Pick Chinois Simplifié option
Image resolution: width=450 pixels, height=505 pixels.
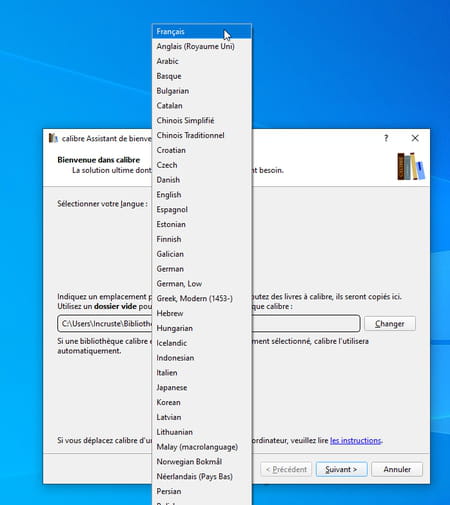tap(202, 120)
